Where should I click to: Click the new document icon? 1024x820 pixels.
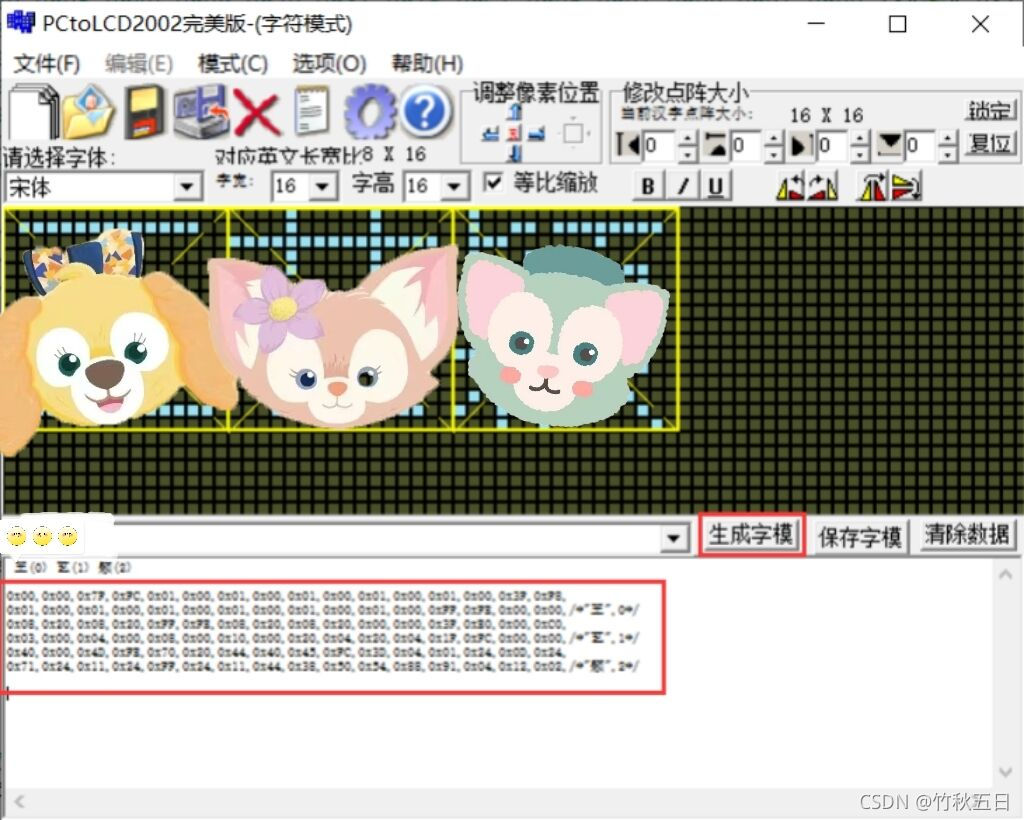tap(33, 112)
